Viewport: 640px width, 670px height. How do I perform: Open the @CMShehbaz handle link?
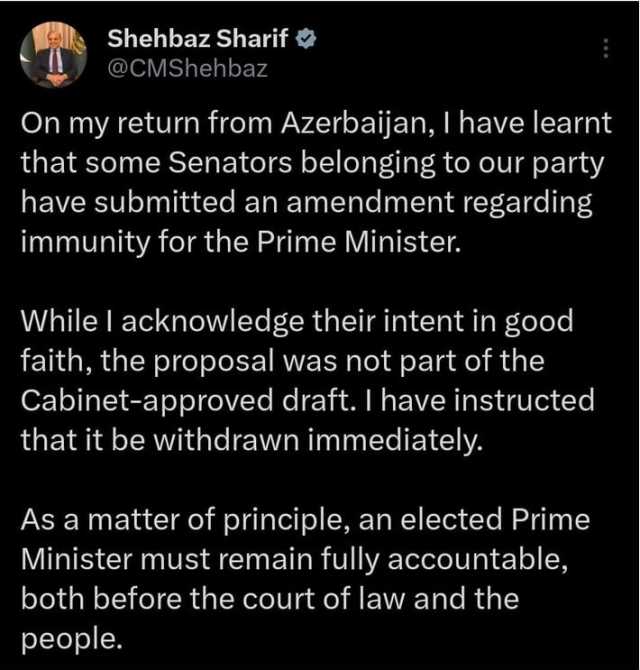tap(188, 69)
